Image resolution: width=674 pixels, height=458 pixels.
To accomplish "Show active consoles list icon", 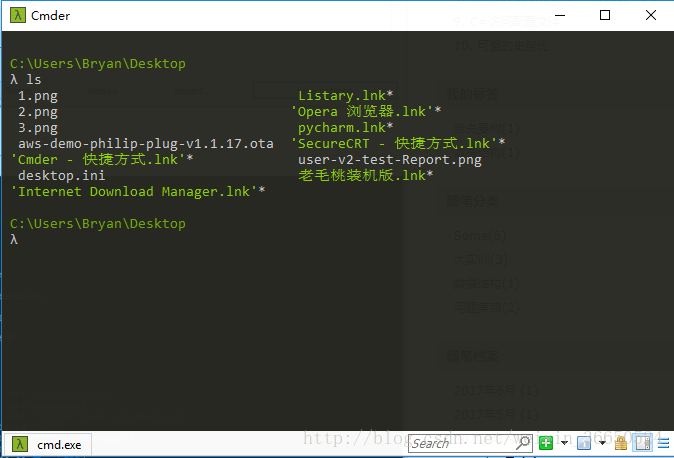I will pyautogui.click(x=584, y=443).
